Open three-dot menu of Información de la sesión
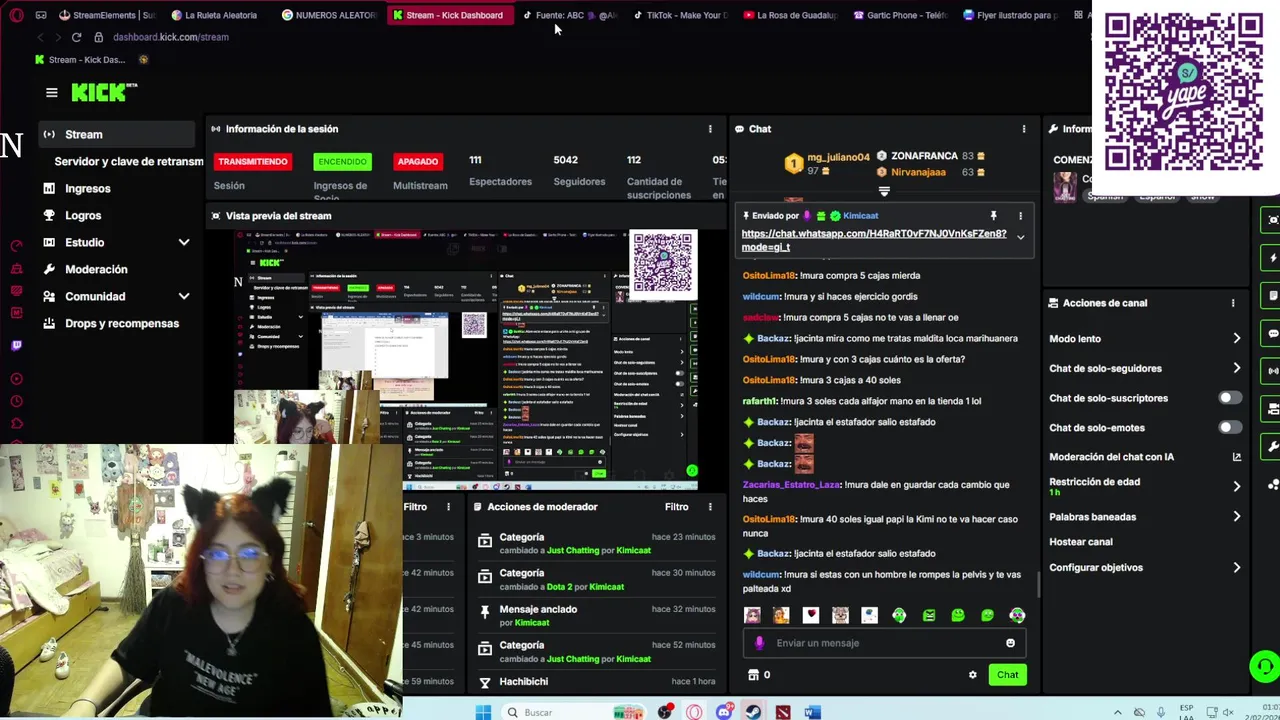The image size is (1280, 720). click(x=710, y=129)
